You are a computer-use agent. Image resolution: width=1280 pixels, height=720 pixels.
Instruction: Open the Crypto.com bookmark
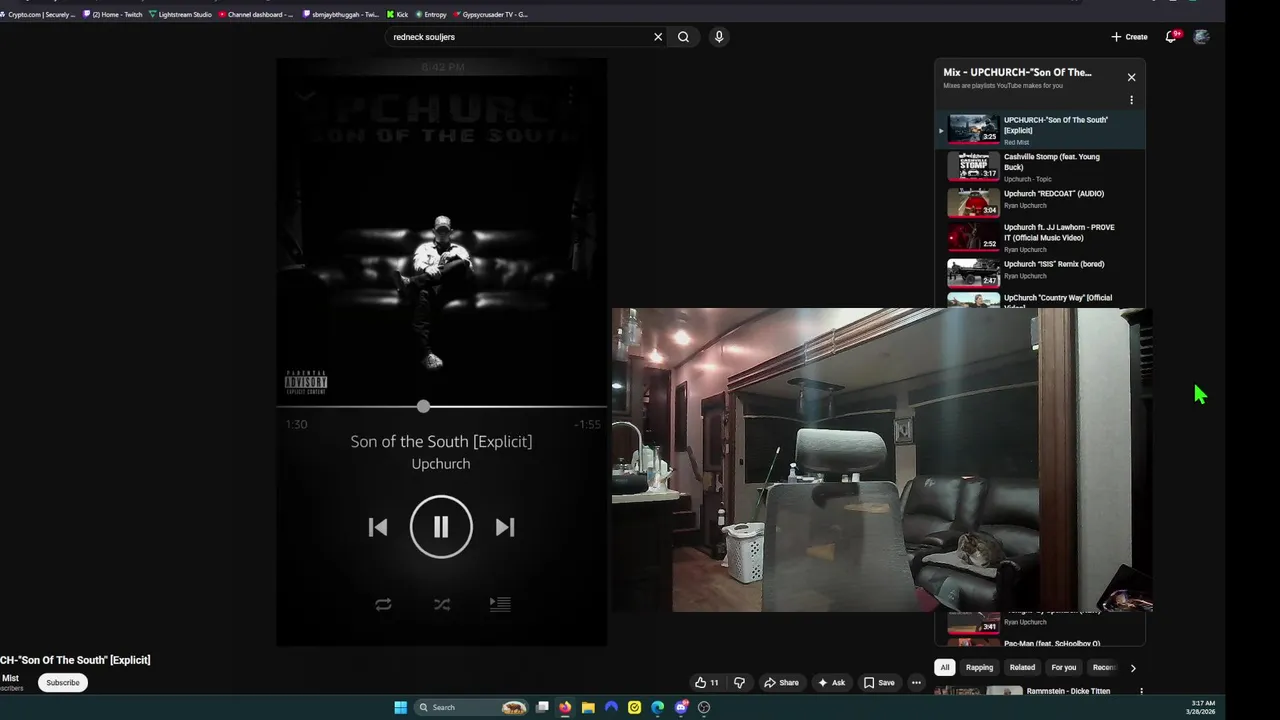40,14
